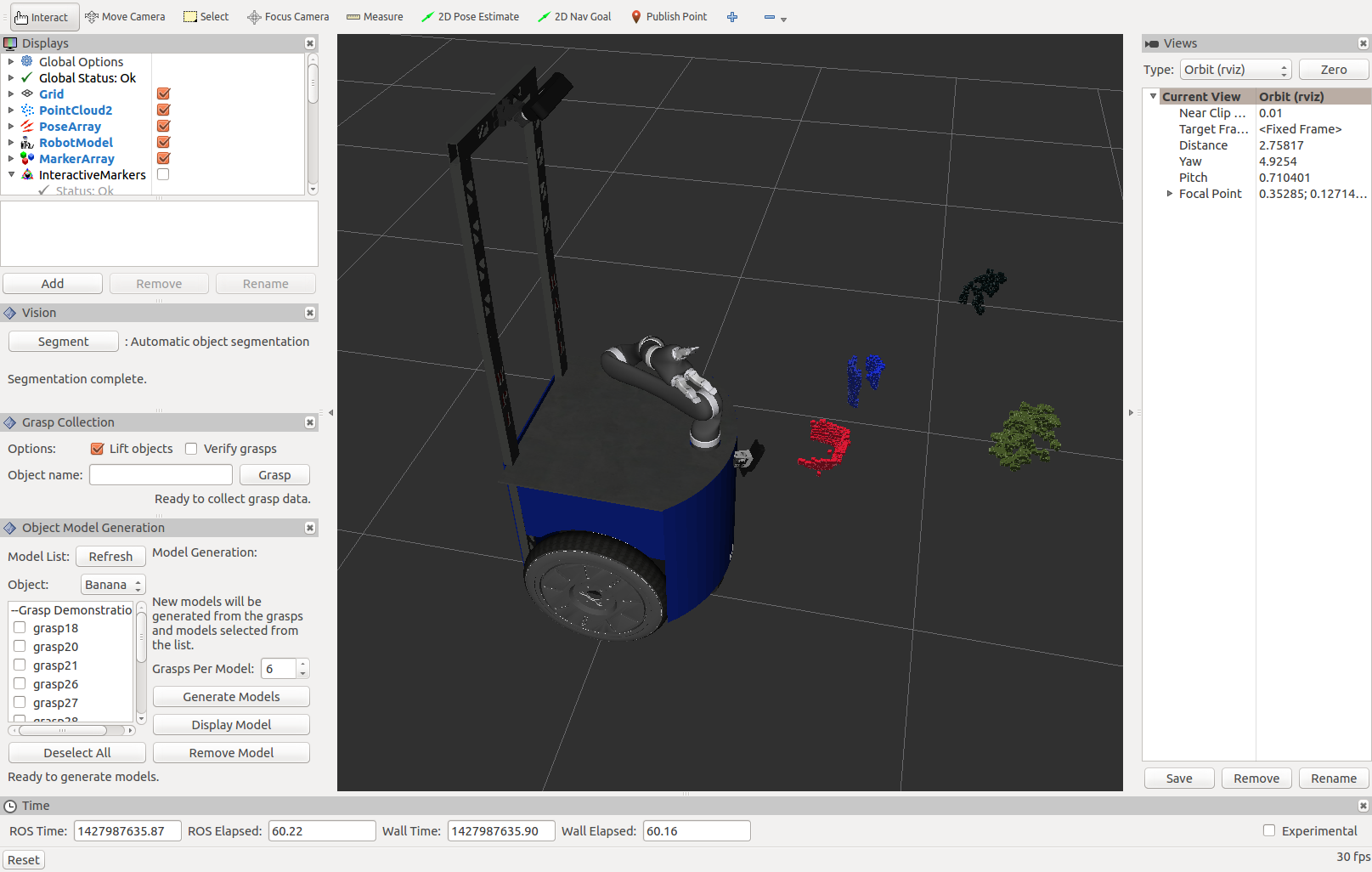Expand the Focal Point property

[1170, 194]
